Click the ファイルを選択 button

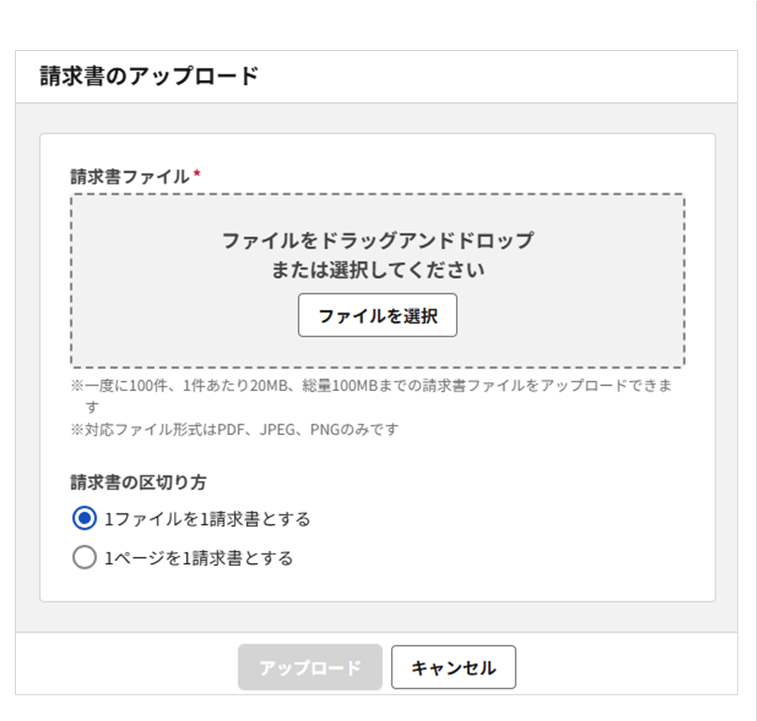(377, 316)
